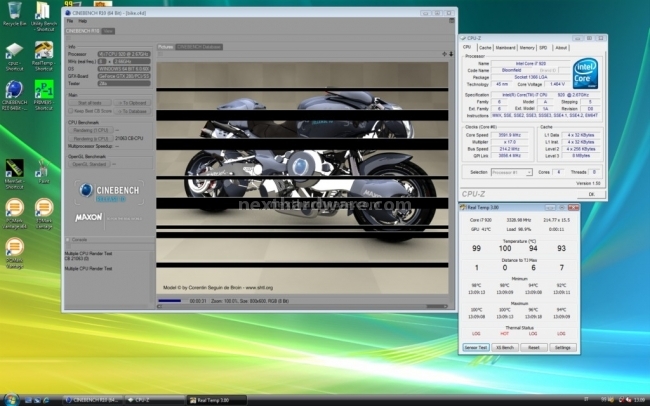650x406 pixels.
Task: Click the volume icon in system tray
Action: 629,400
